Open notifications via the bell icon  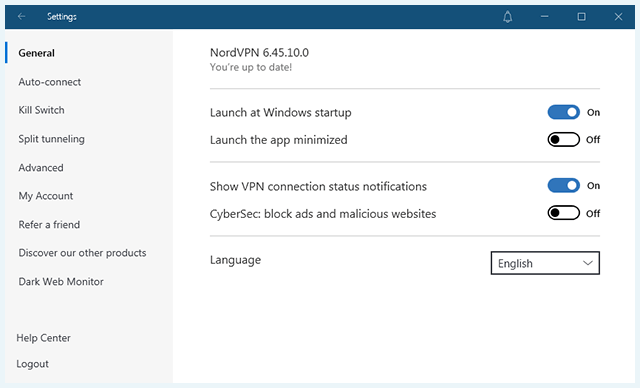tap(507, 17)
